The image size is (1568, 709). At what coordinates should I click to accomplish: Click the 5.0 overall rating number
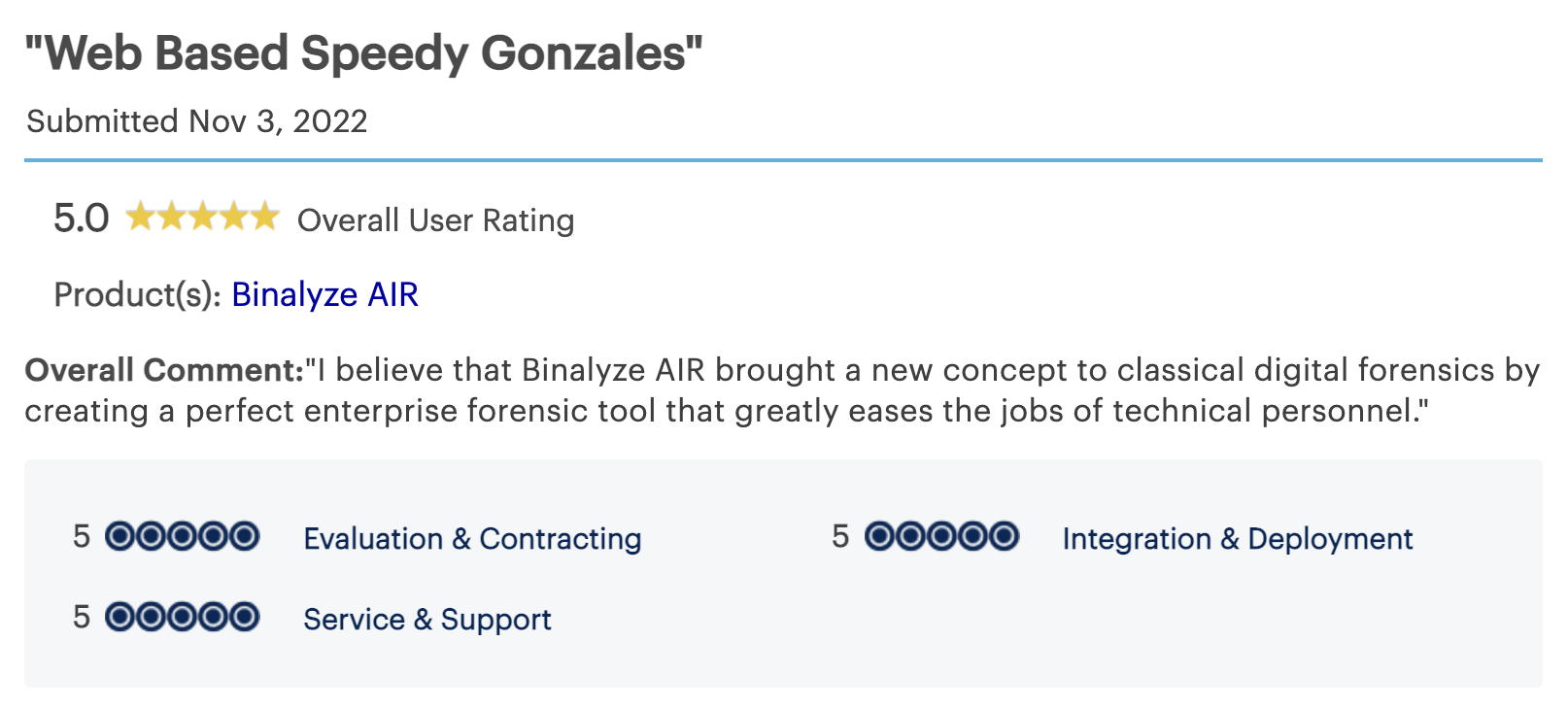[x=81, y=219]
